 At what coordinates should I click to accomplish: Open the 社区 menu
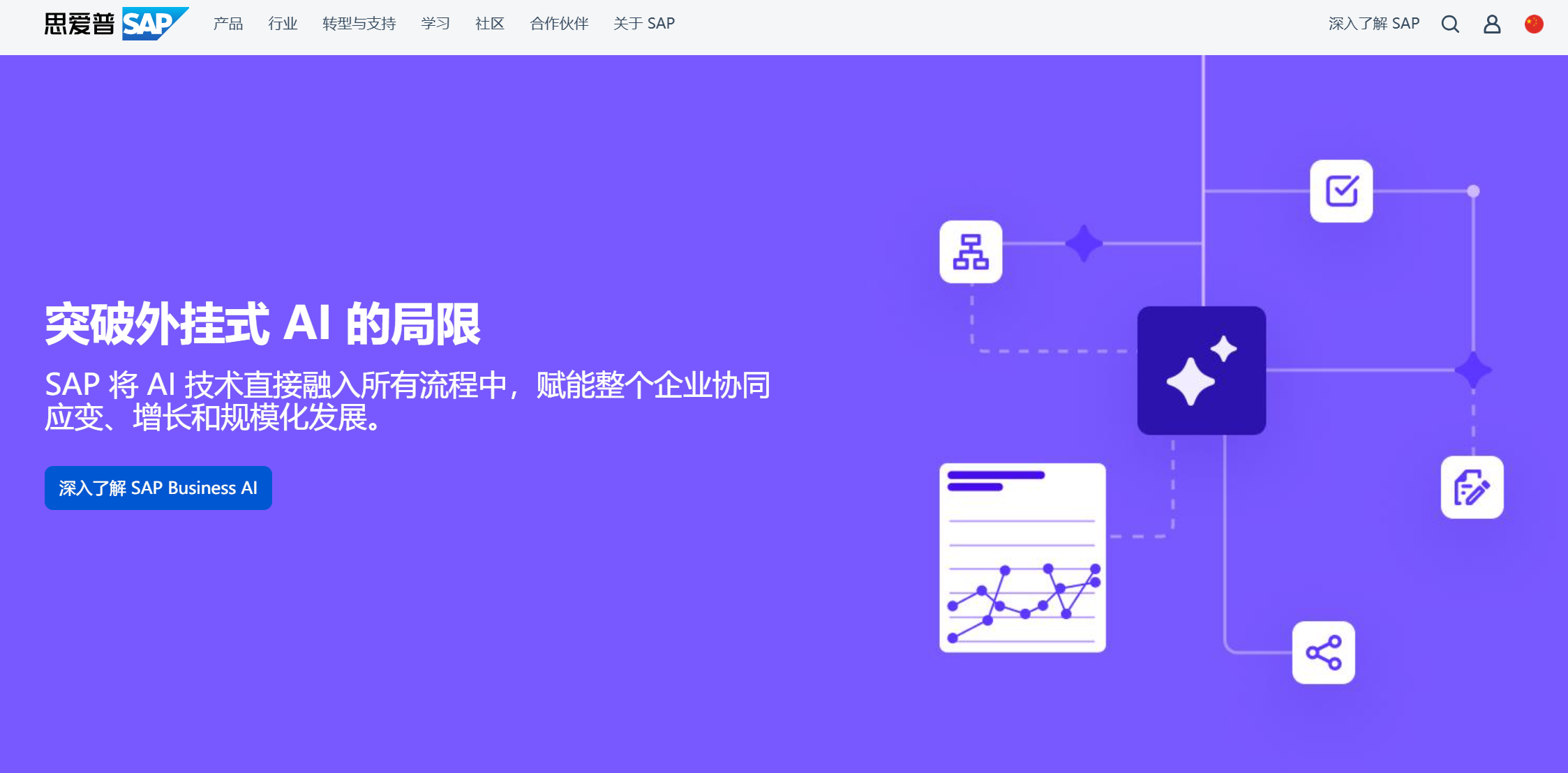pyautogui.click(x=488, y=23)
